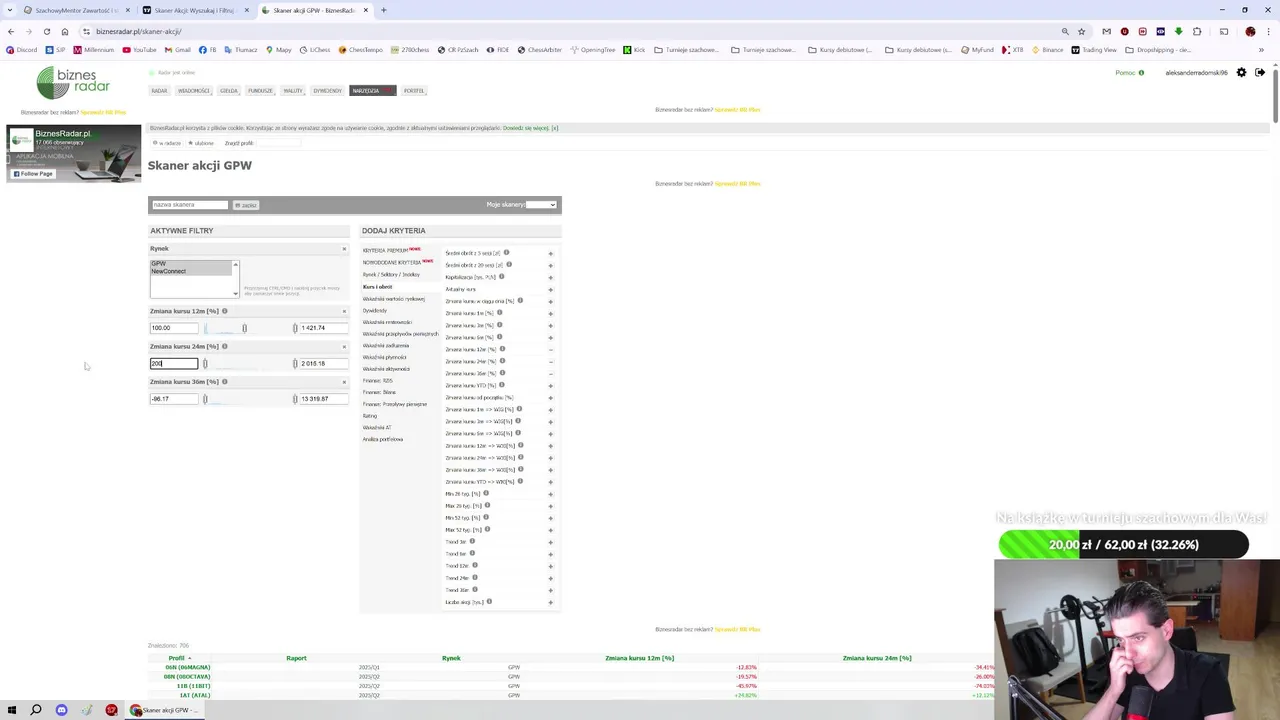The height and width of the screenshot is (720, 1280).
Task: Toggle 'ulubione' option
Action: pos(201,143)
